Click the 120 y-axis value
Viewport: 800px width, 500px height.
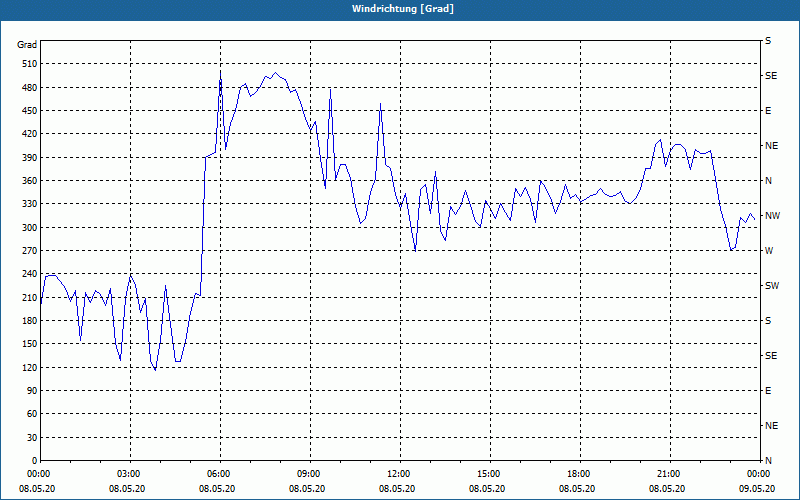pos(30,367)
